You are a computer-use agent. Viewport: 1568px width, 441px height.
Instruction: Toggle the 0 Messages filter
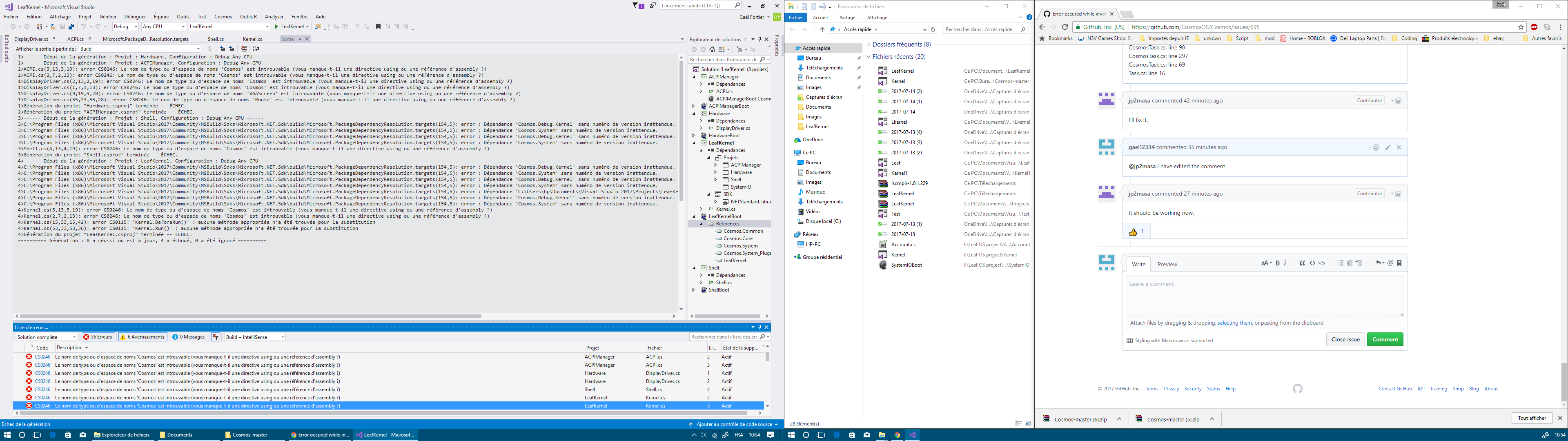coord(188,337)
